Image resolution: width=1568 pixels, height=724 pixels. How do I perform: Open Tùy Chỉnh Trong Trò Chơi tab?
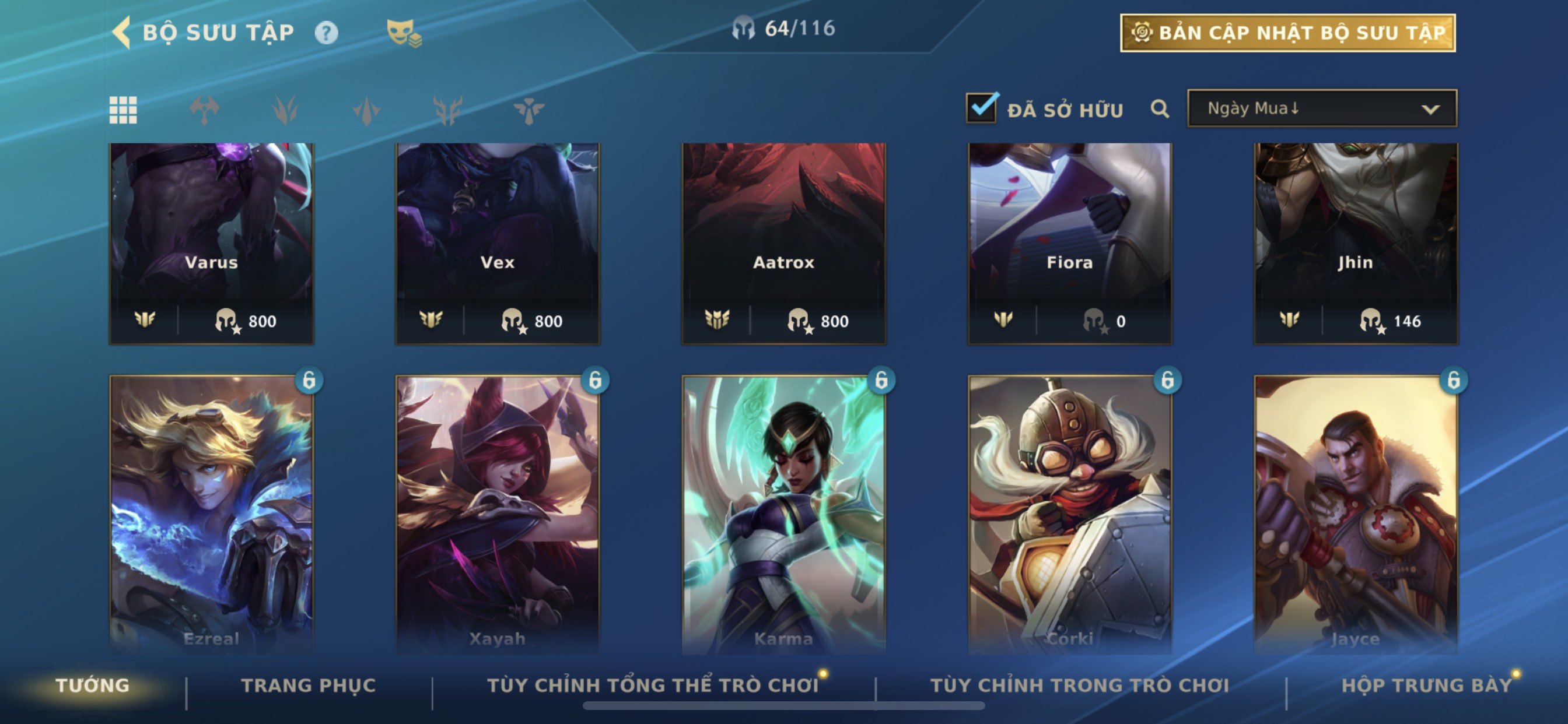click(x=1079, y=685)
